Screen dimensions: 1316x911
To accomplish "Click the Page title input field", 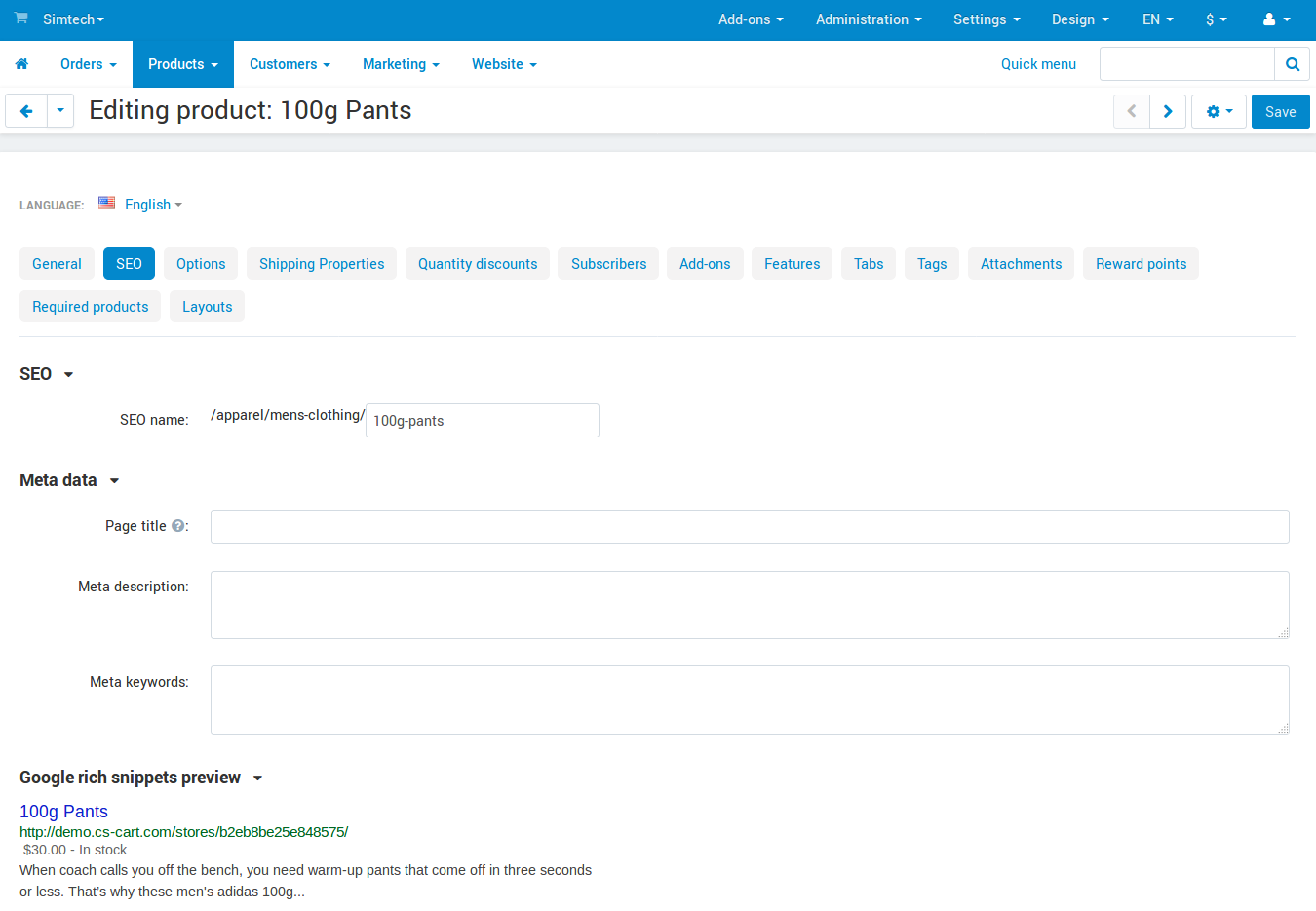I will (x=750, y=526).
